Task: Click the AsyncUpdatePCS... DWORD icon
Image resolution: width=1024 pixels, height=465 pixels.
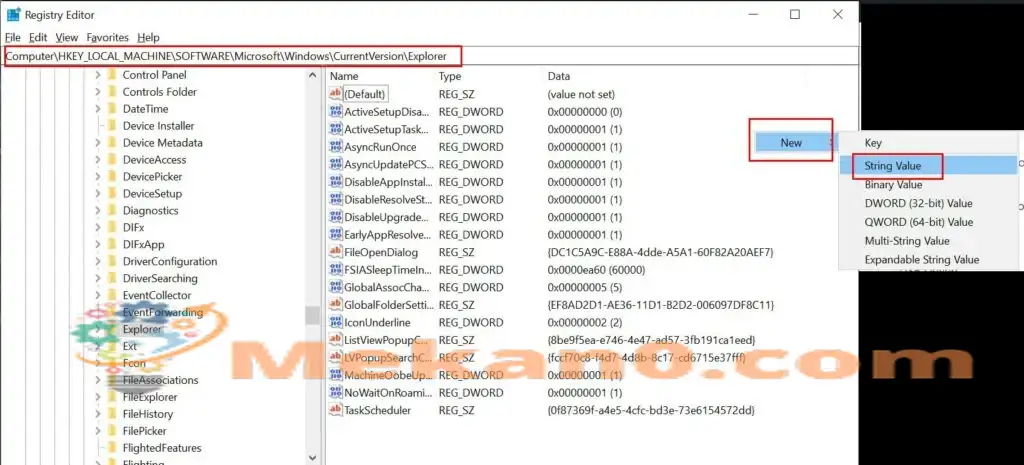Action: 336,165
